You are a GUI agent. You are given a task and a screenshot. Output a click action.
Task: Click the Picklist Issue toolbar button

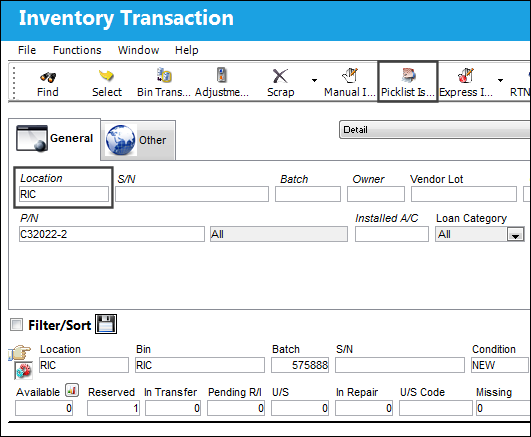tap(408, 82)
